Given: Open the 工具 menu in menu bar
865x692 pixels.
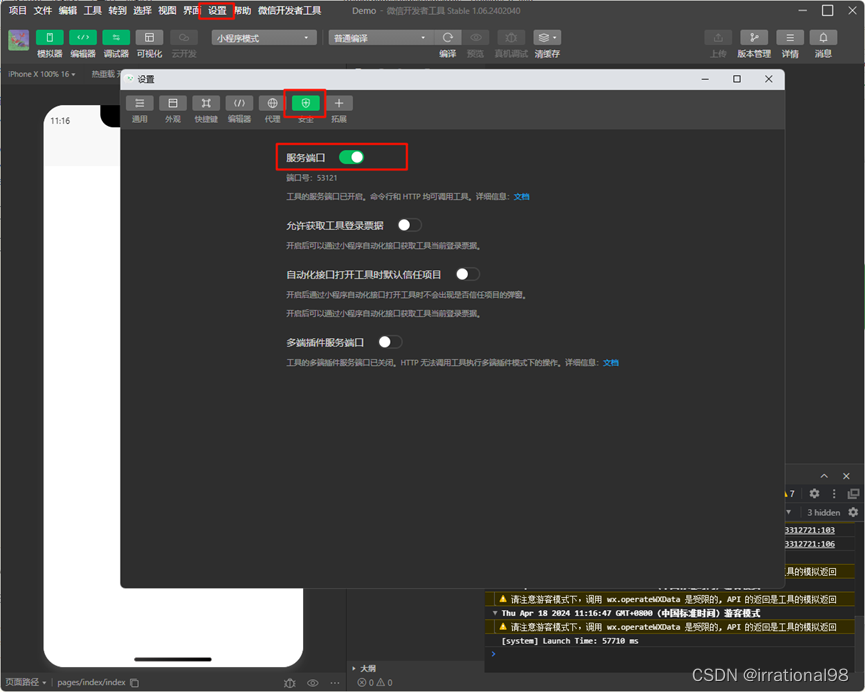Looking at the screenshot, I should (91, 11).
